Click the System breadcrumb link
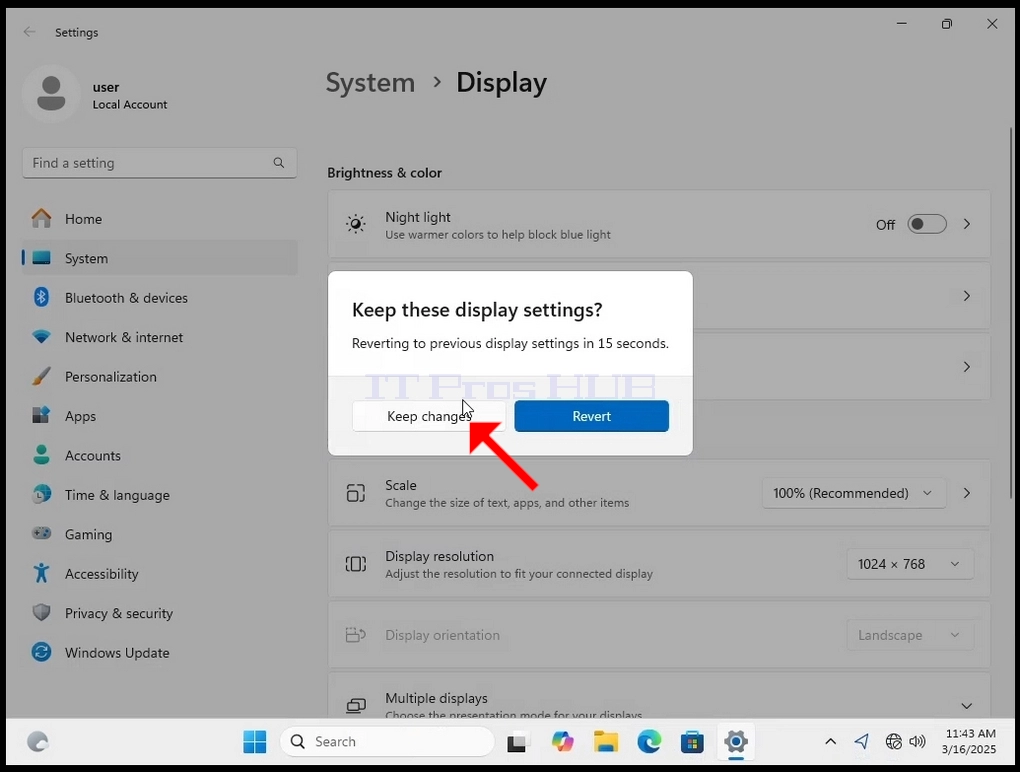The height and width of the screenshot is (772, 1020). coord(370,83)
